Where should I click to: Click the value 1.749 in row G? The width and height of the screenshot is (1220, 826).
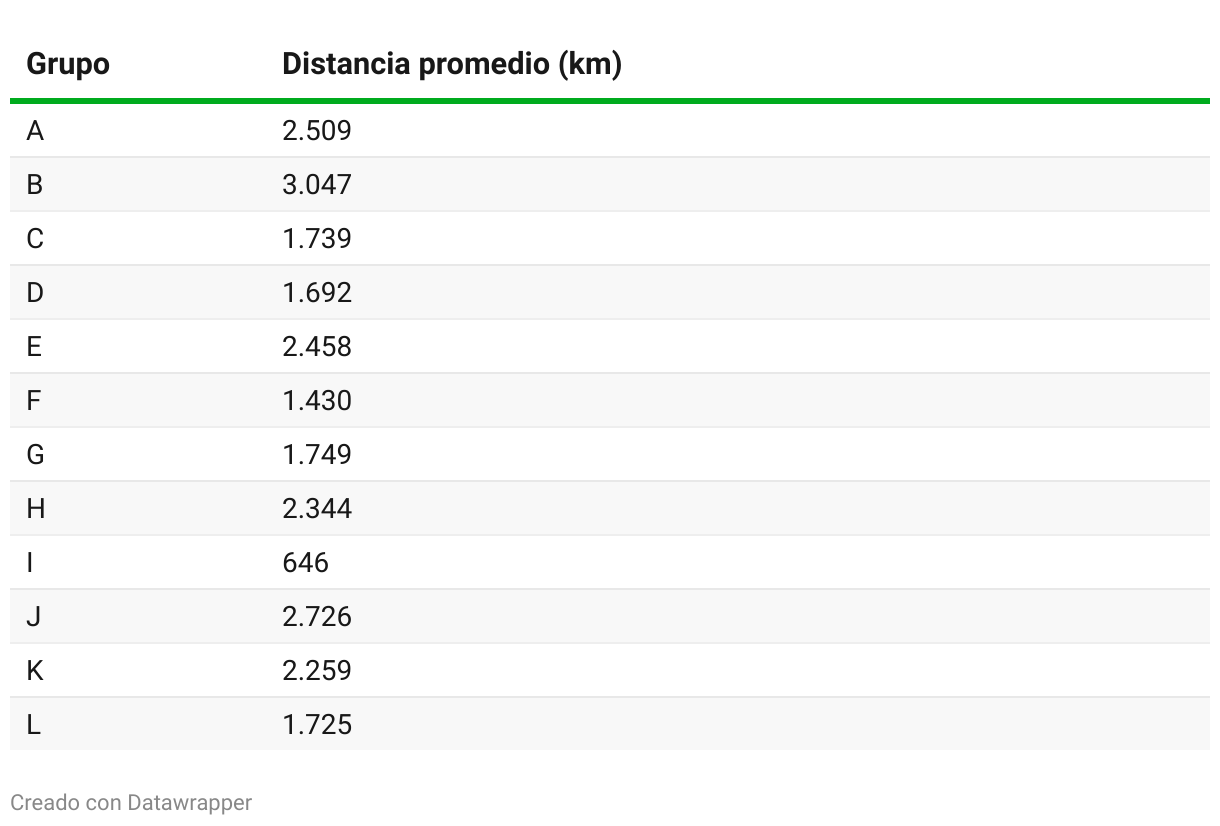(x=317, y=455)
